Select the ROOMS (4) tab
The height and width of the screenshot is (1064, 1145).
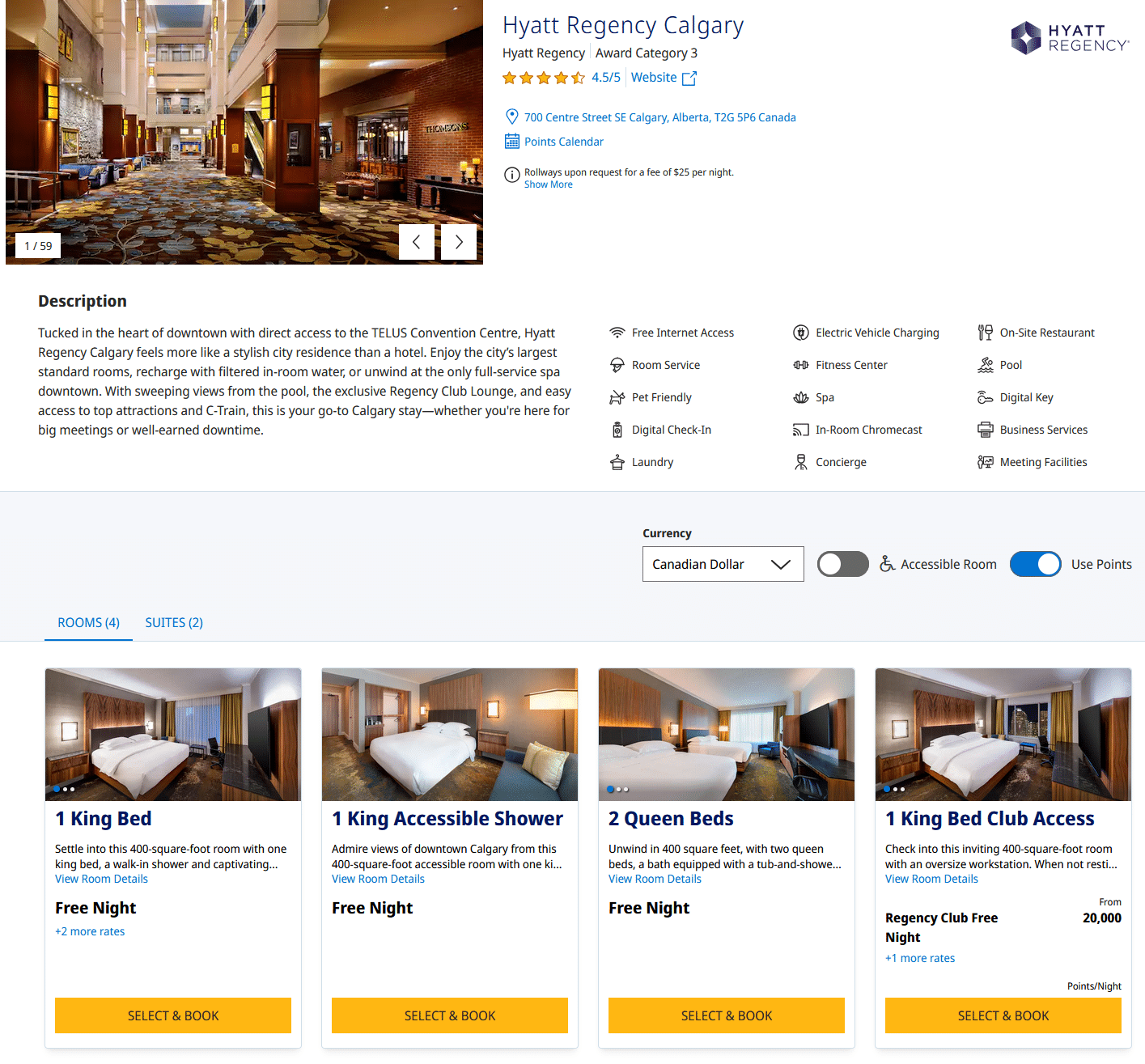click(88, 622)
